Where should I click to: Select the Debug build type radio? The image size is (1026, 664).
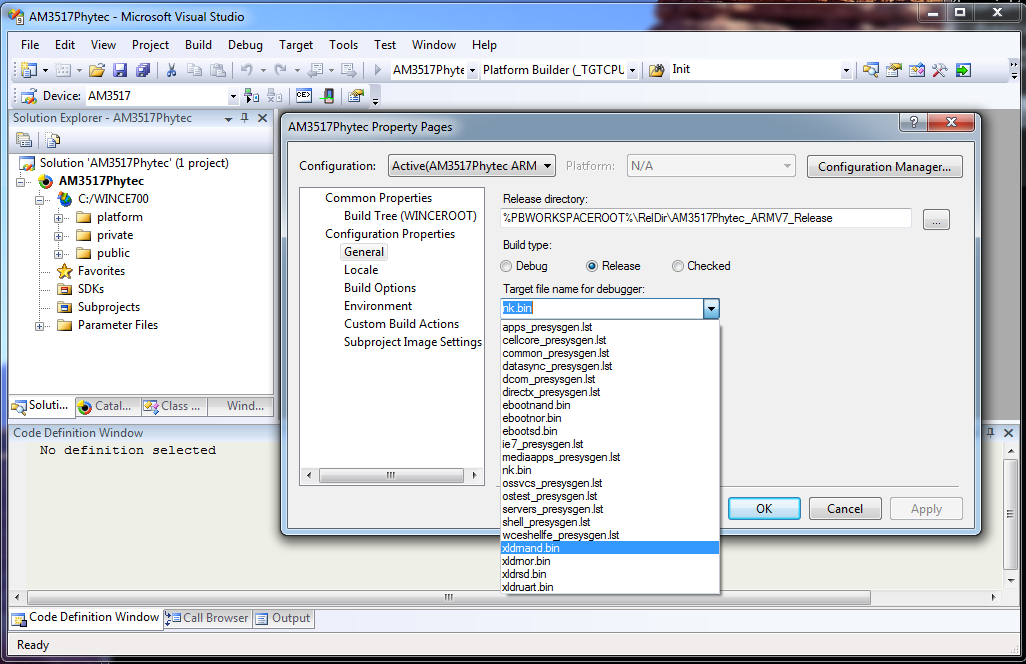click(506, 266)
